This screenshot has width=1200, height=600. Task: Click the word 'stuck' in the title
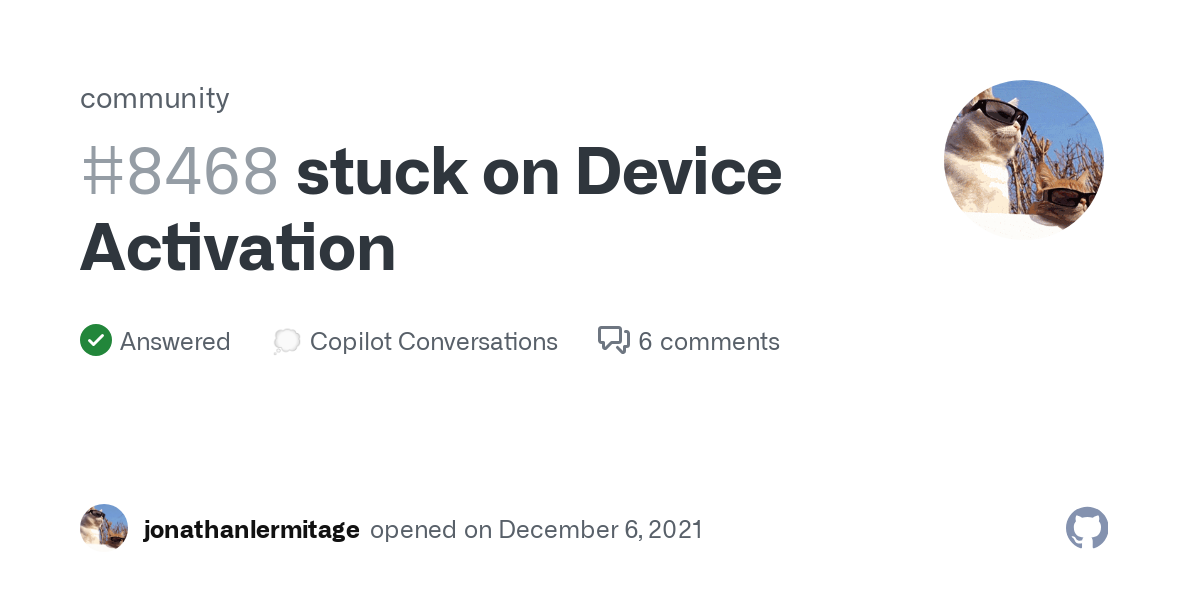(382, 171)
